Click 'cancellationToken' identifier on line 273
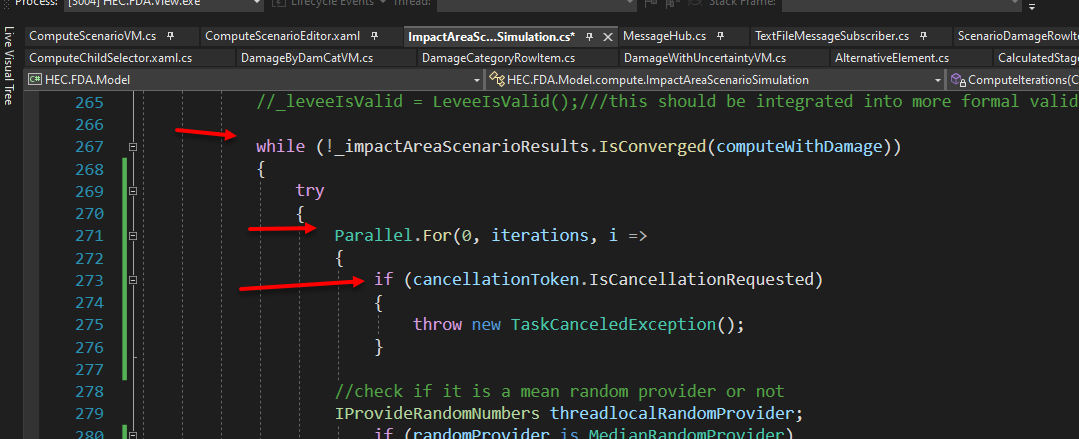The width and height of the screenshot is (1079, 439). [496, 280]
